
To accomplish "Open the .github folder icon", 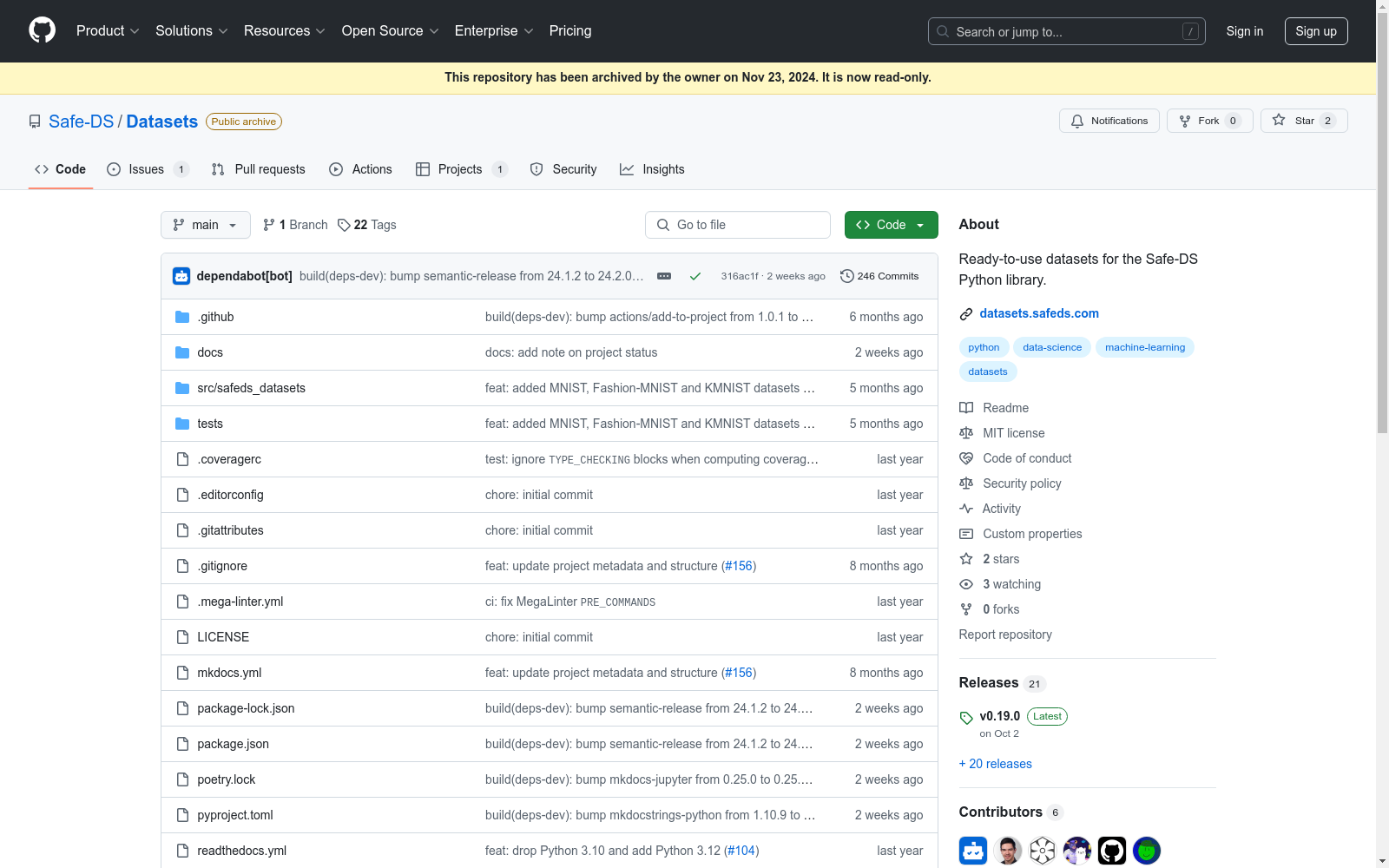I will click(182, 317).
